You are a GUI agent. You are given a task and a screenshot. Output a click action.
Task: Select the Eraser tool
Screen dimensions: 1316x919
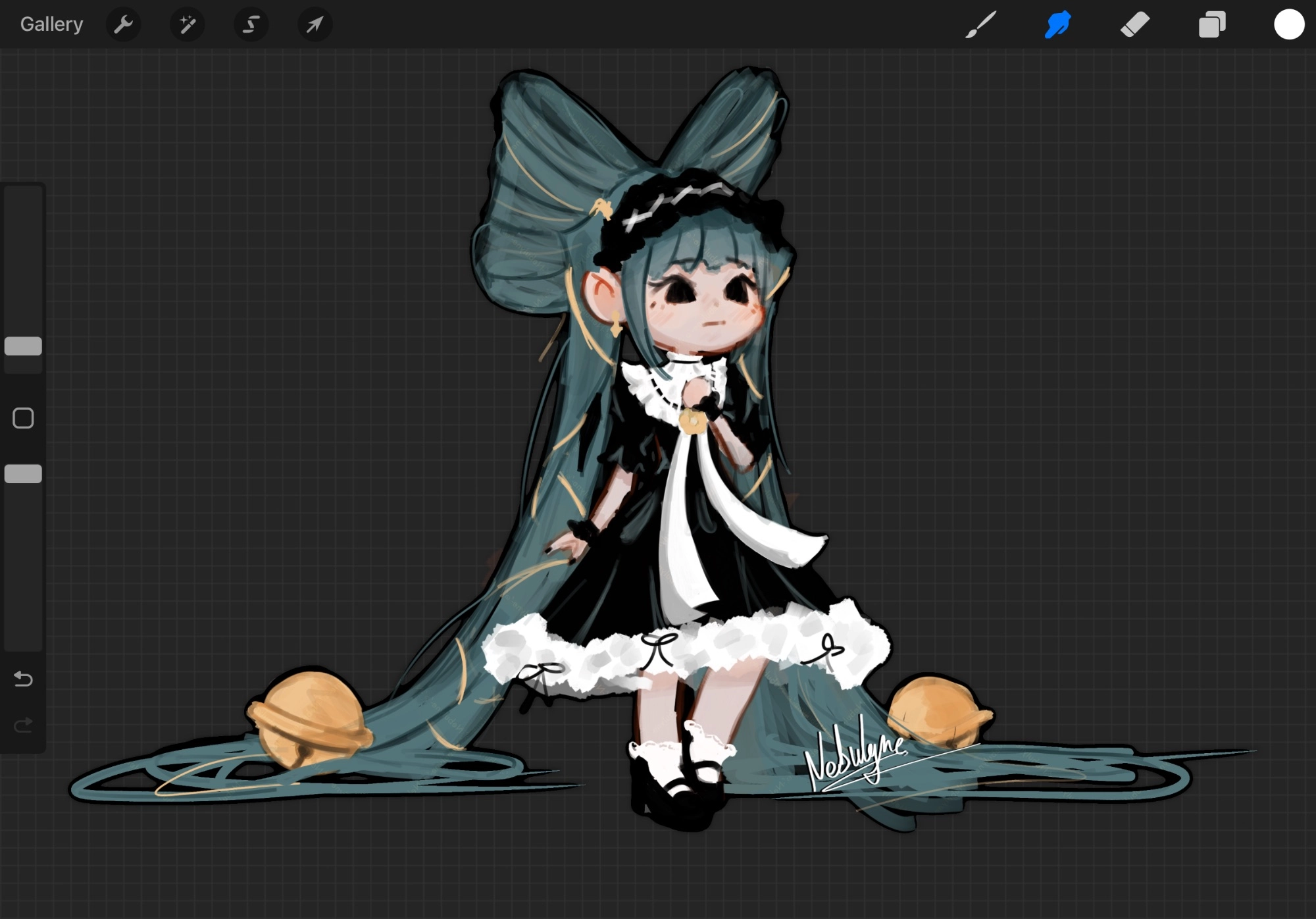click(1134, 24)
